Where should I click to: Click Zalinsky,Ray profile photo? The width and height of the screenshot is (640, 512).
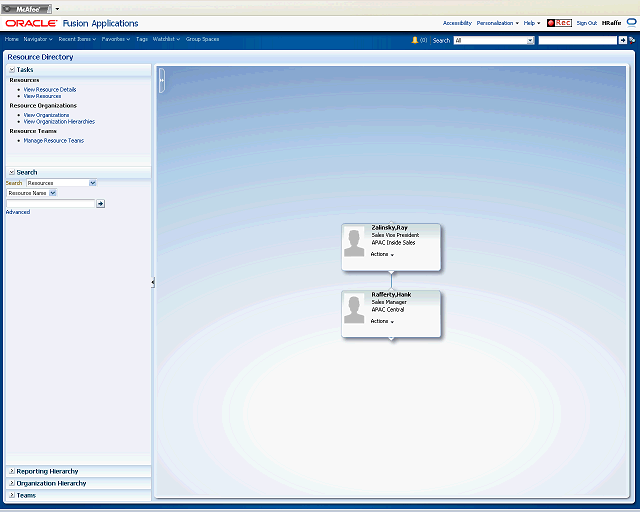point(354,243)
